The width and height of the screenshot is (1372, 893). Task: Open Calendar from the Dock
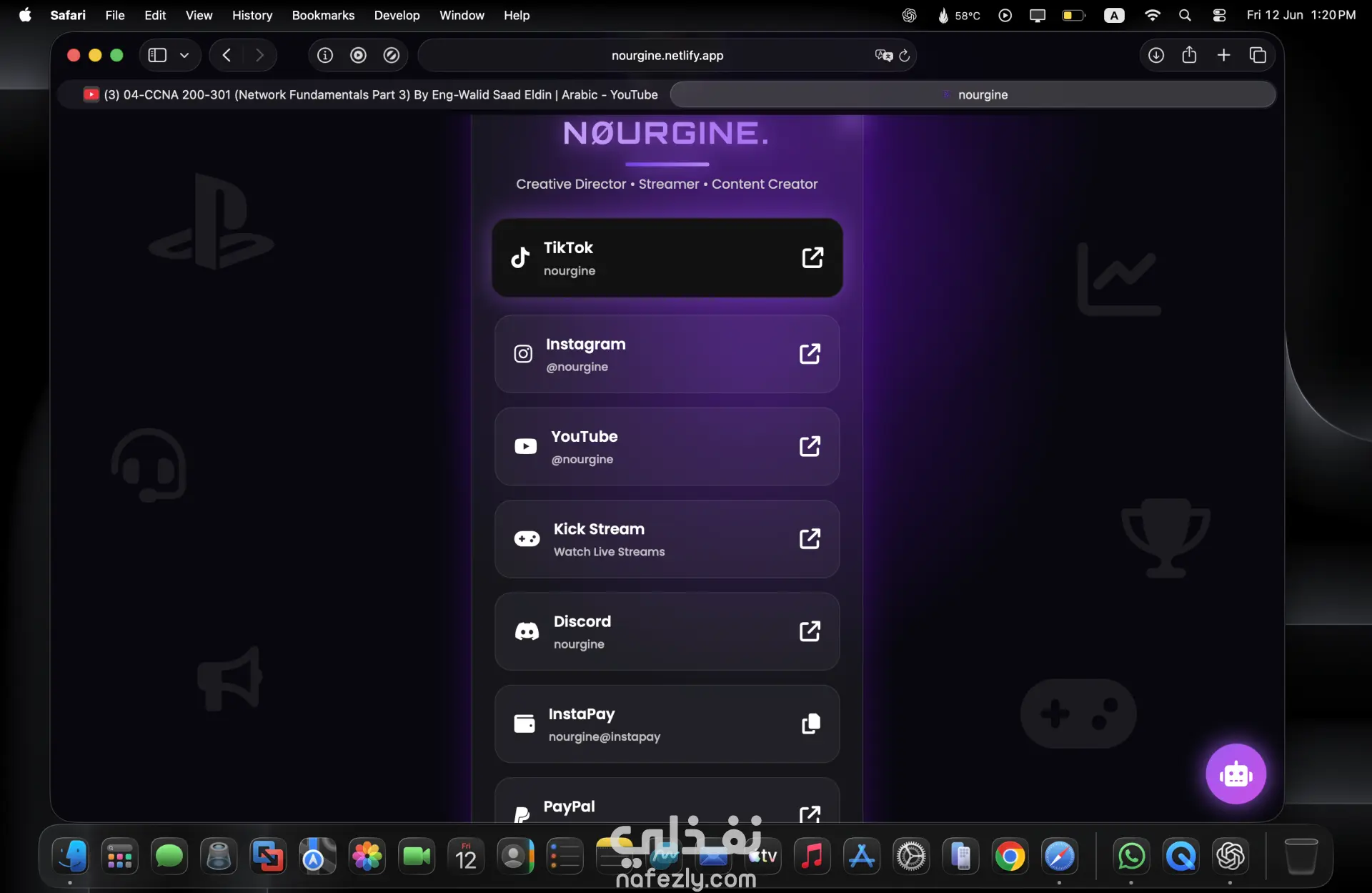(x=466, y=856)
